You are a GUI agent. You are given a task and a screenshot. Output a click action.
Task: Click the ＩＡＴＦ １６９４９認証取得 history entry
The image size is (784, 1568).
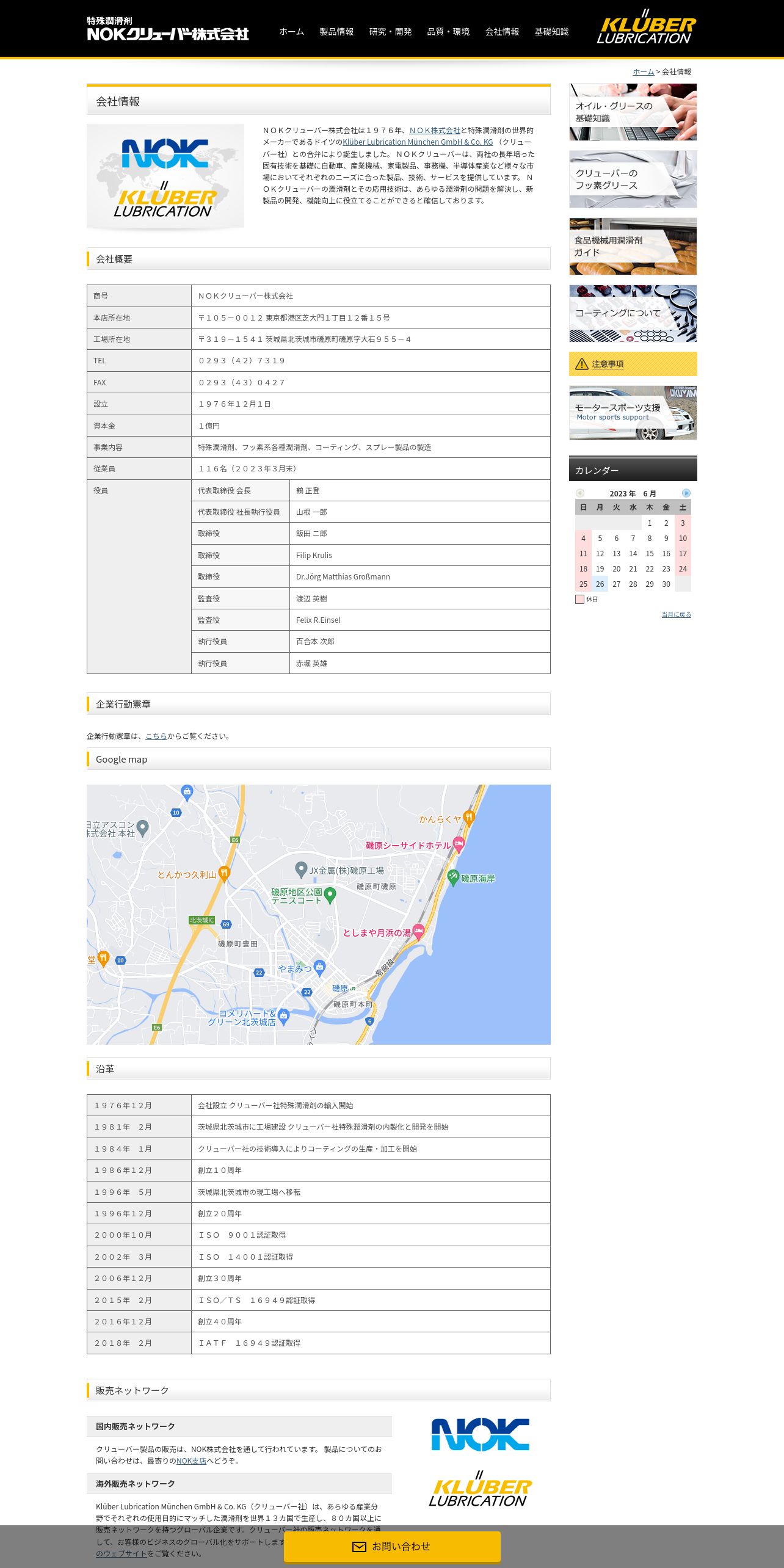pyautogui.click(x=249, y=1343)
